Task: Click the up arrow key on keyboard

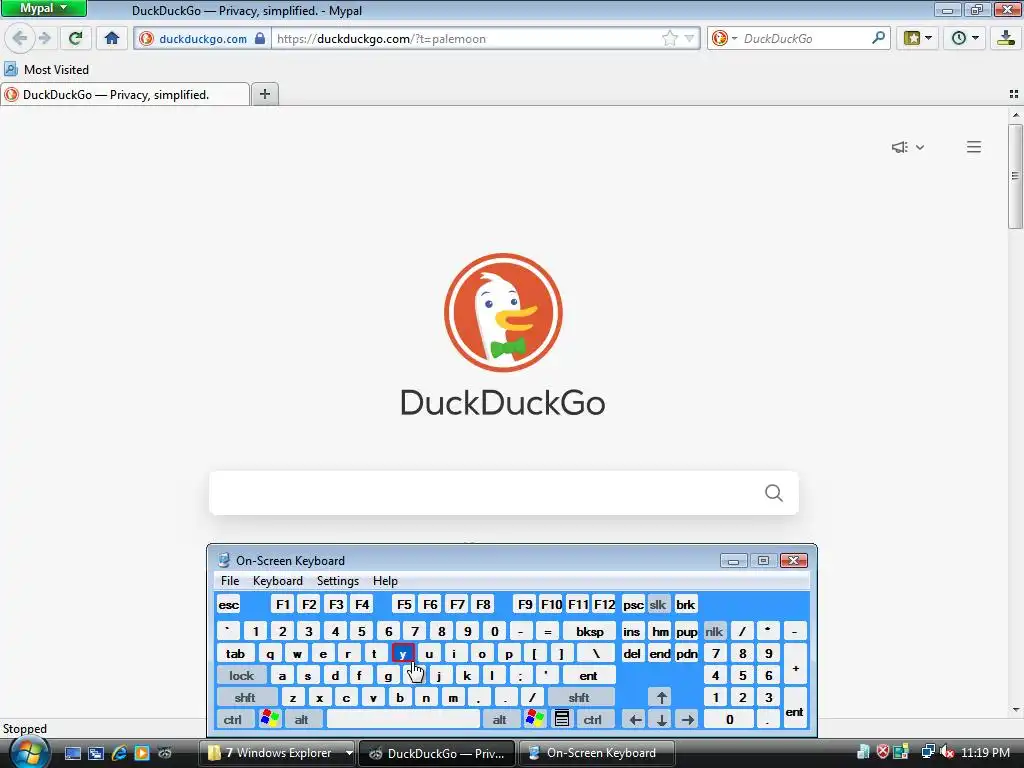Action: pos(662,697)
